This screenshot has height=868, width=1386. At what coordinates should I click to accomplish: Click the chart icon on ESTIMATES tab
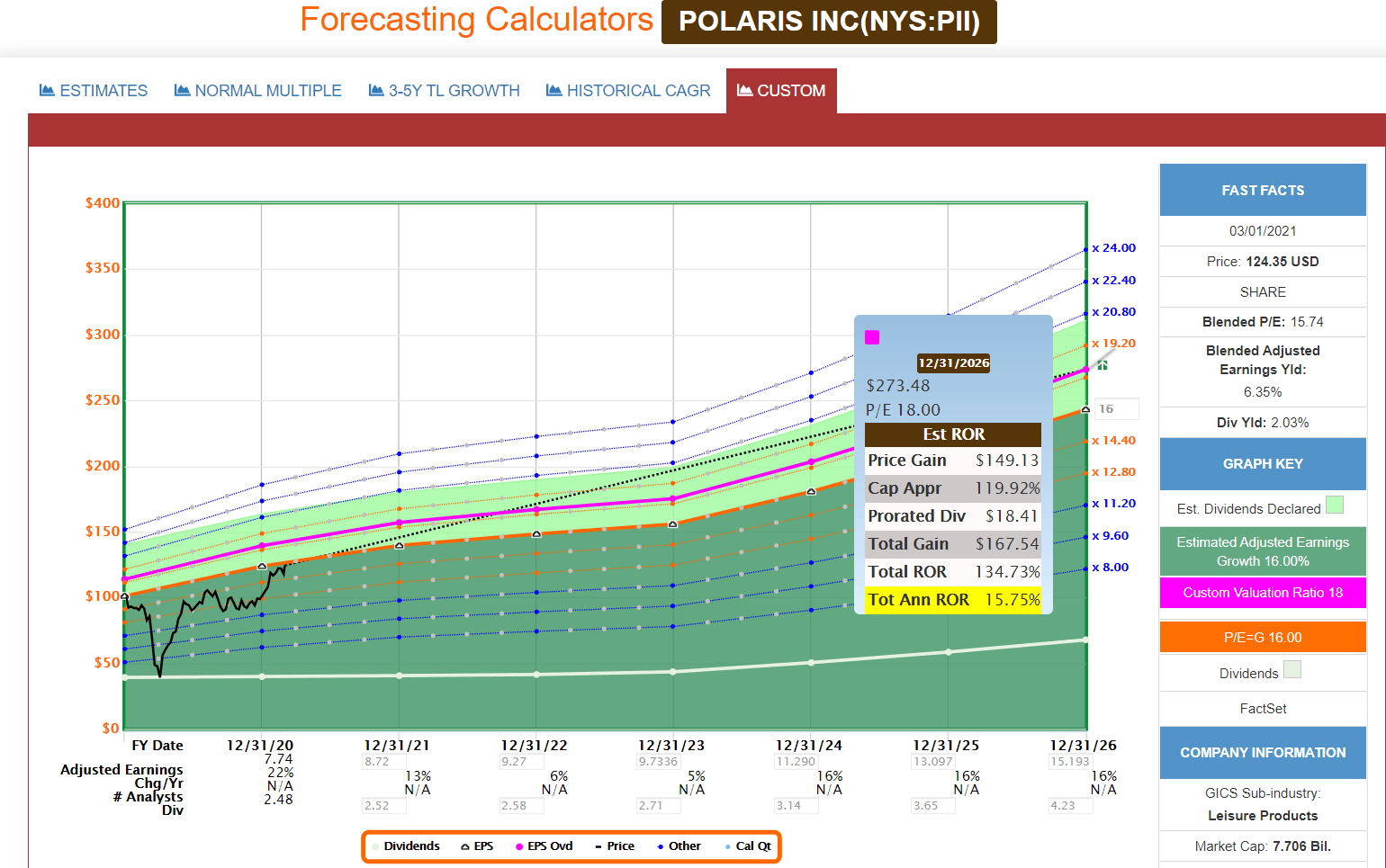click(x=47, y=90)
